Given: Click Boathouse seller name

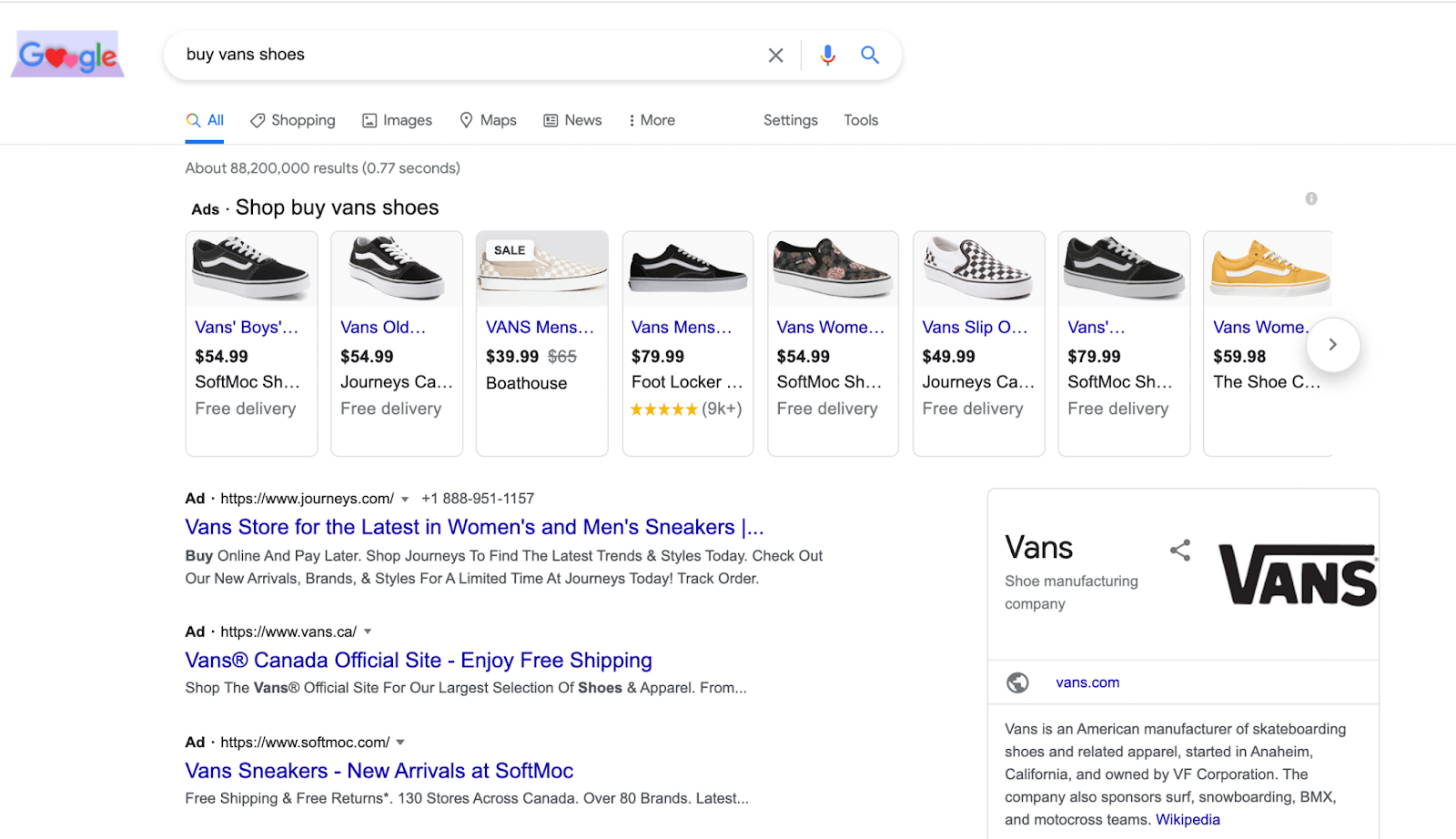Looking at the screenshot, I should pyautogui.click(x=526, y=383).
